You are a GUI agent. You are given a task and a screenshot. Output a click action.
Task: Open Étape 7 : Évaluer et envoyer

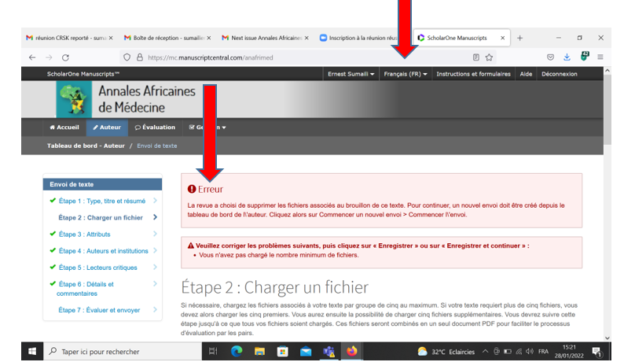[99, 310]
